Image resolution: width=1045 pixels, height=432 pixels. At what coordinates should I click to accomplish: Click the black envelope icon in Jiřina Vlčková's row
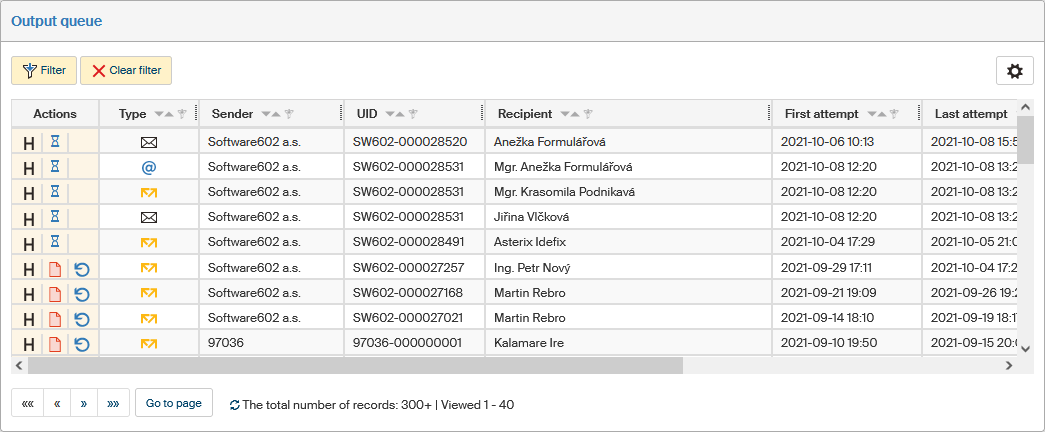[x=149, y=217]
